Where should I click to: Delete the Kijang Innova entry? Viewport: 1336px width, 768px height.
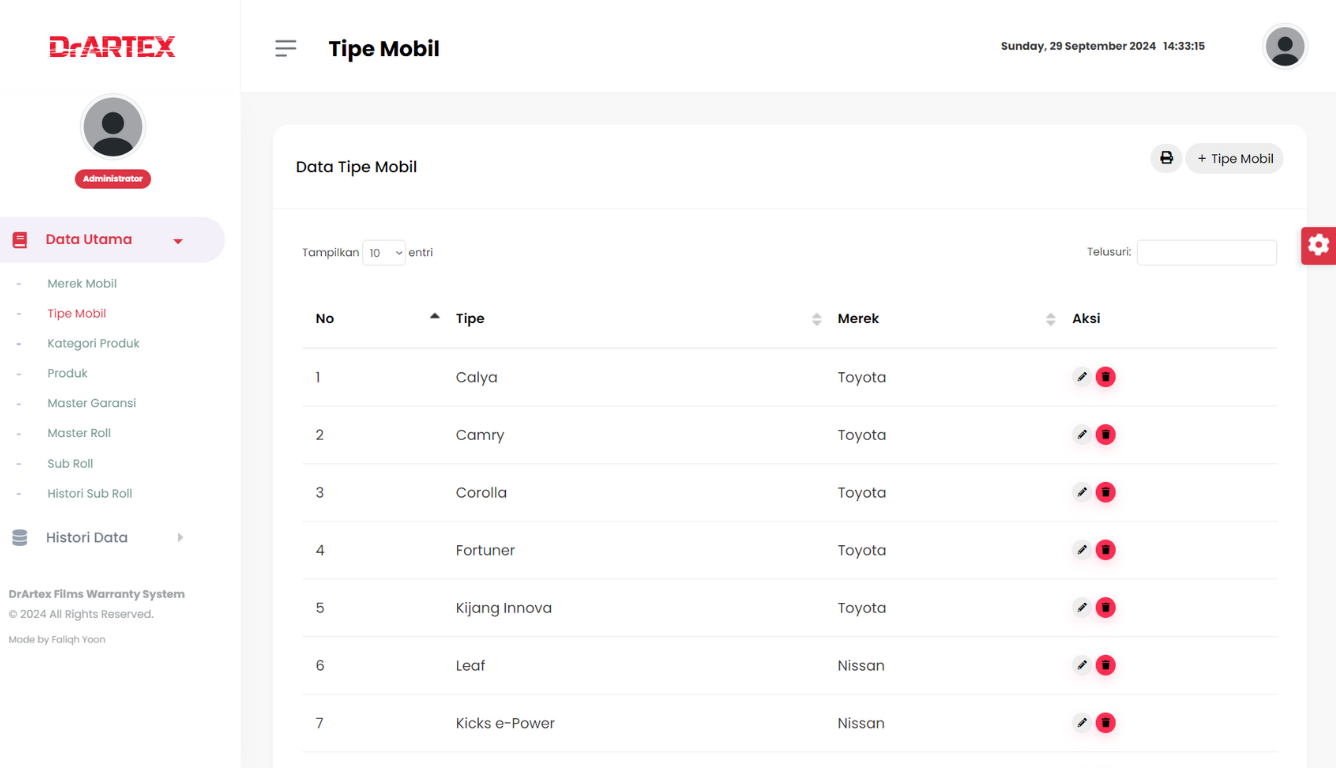1105,608
